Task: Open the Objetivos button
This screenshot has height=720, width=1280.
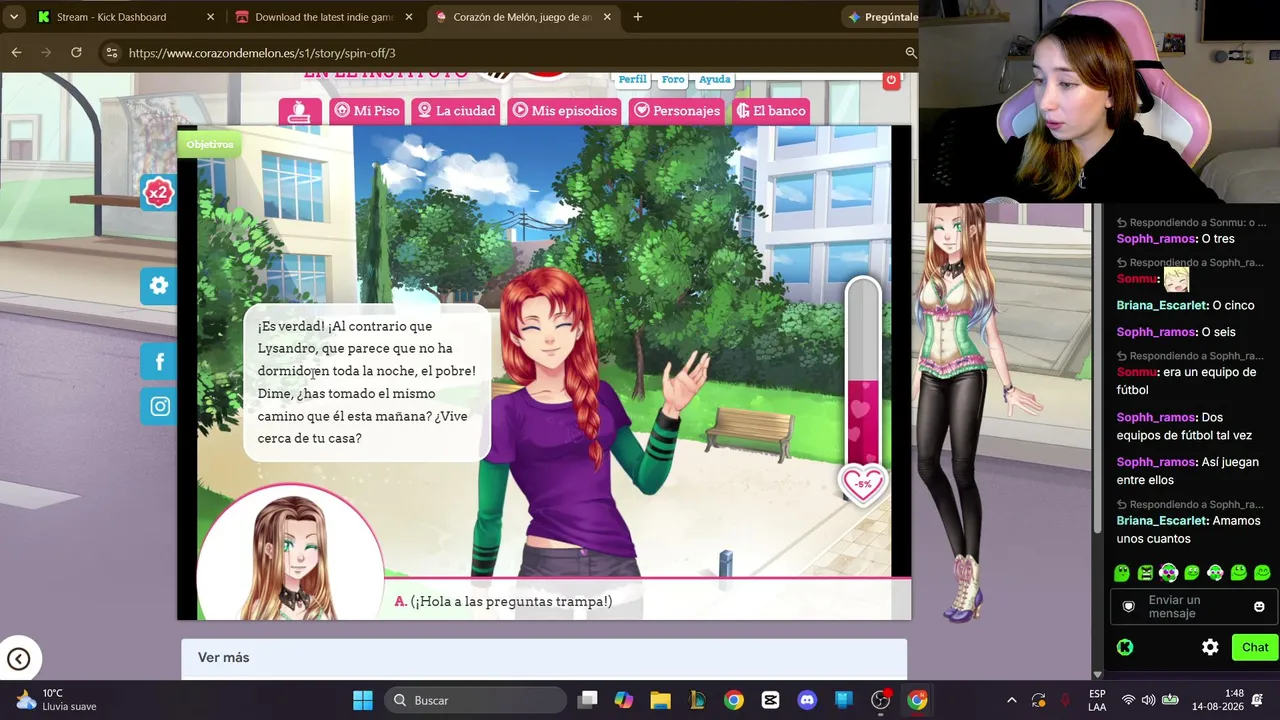Action: coord(210,144)
